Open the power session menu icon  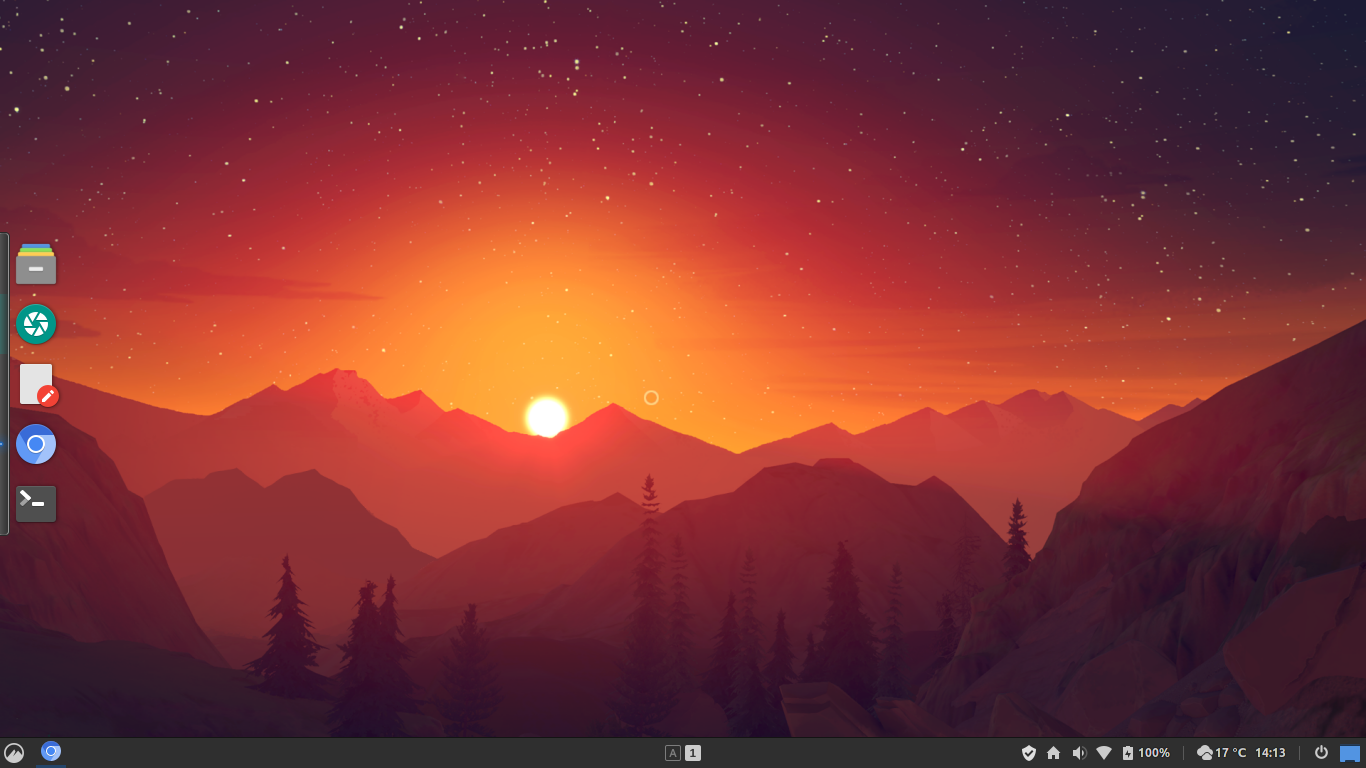(x=1321, y=753)
